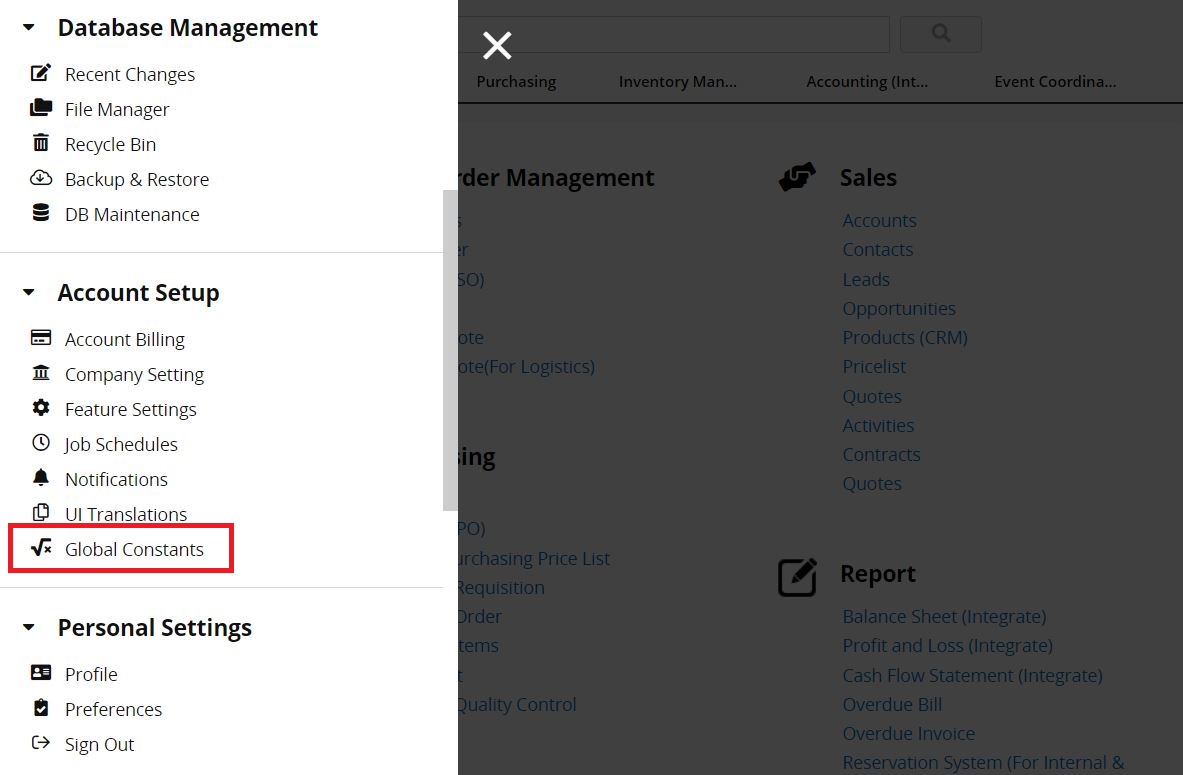Switch to the Purchasing tab
The image size is (1183, 775).
coord(516,82)
